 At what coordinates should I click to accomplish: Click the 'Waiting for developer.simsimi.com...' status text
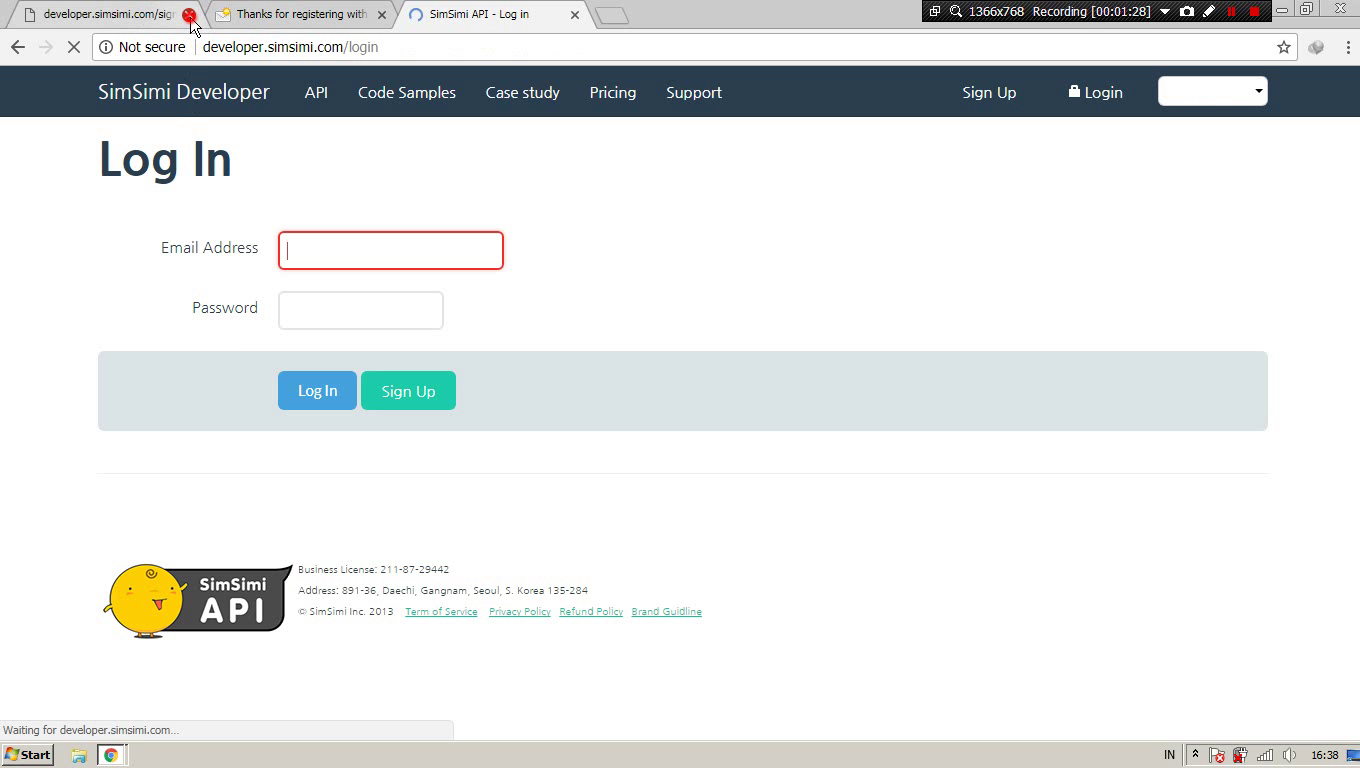click(91, 730)
